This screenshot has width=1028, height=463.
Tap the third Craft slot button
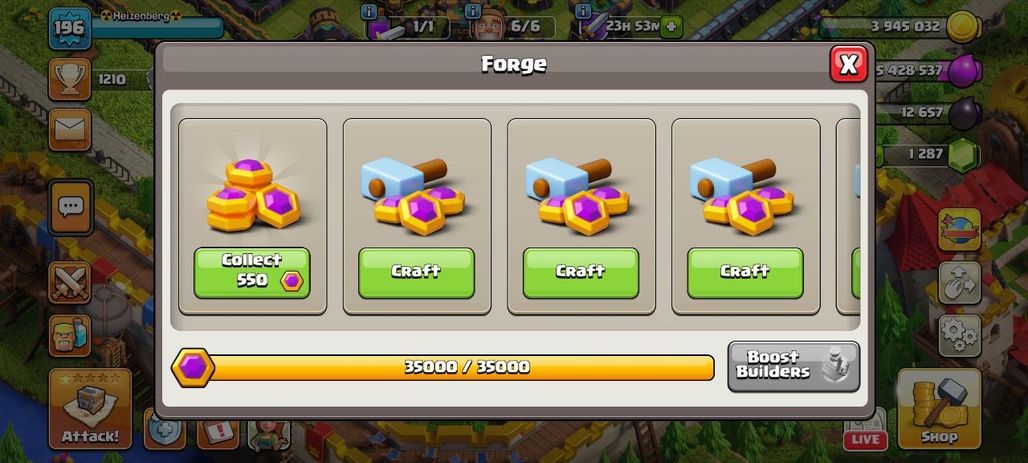coord(745,273)
